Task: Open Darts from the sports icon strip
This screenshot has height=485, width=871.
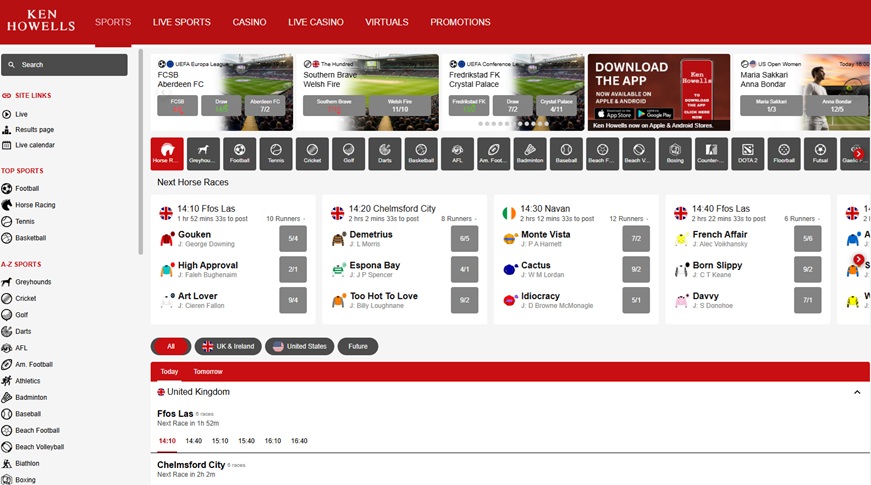Action: click(385, 153)
